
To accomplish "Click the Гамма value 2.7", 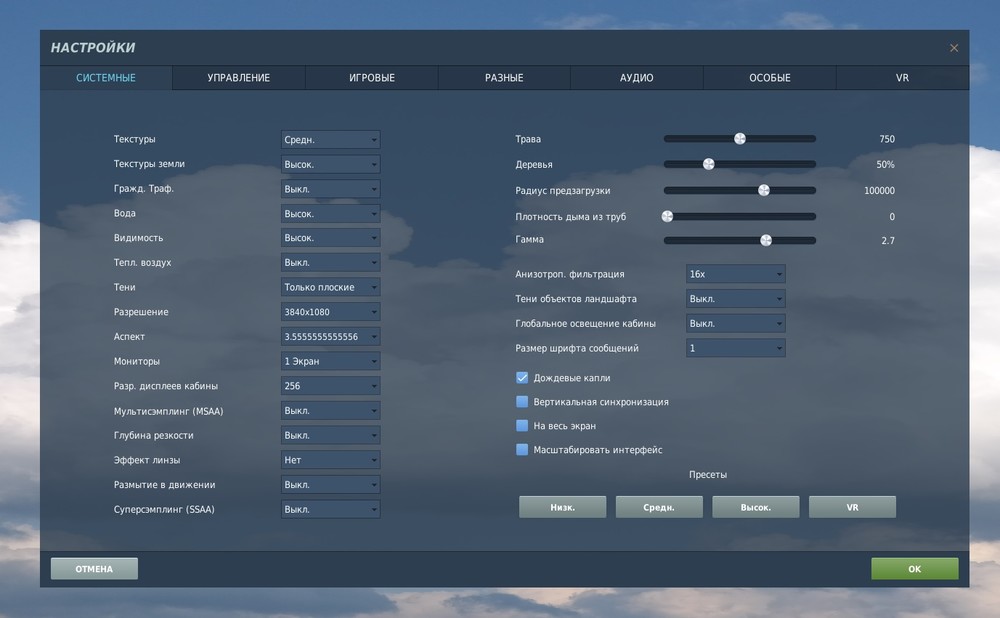I will (888, 240).
